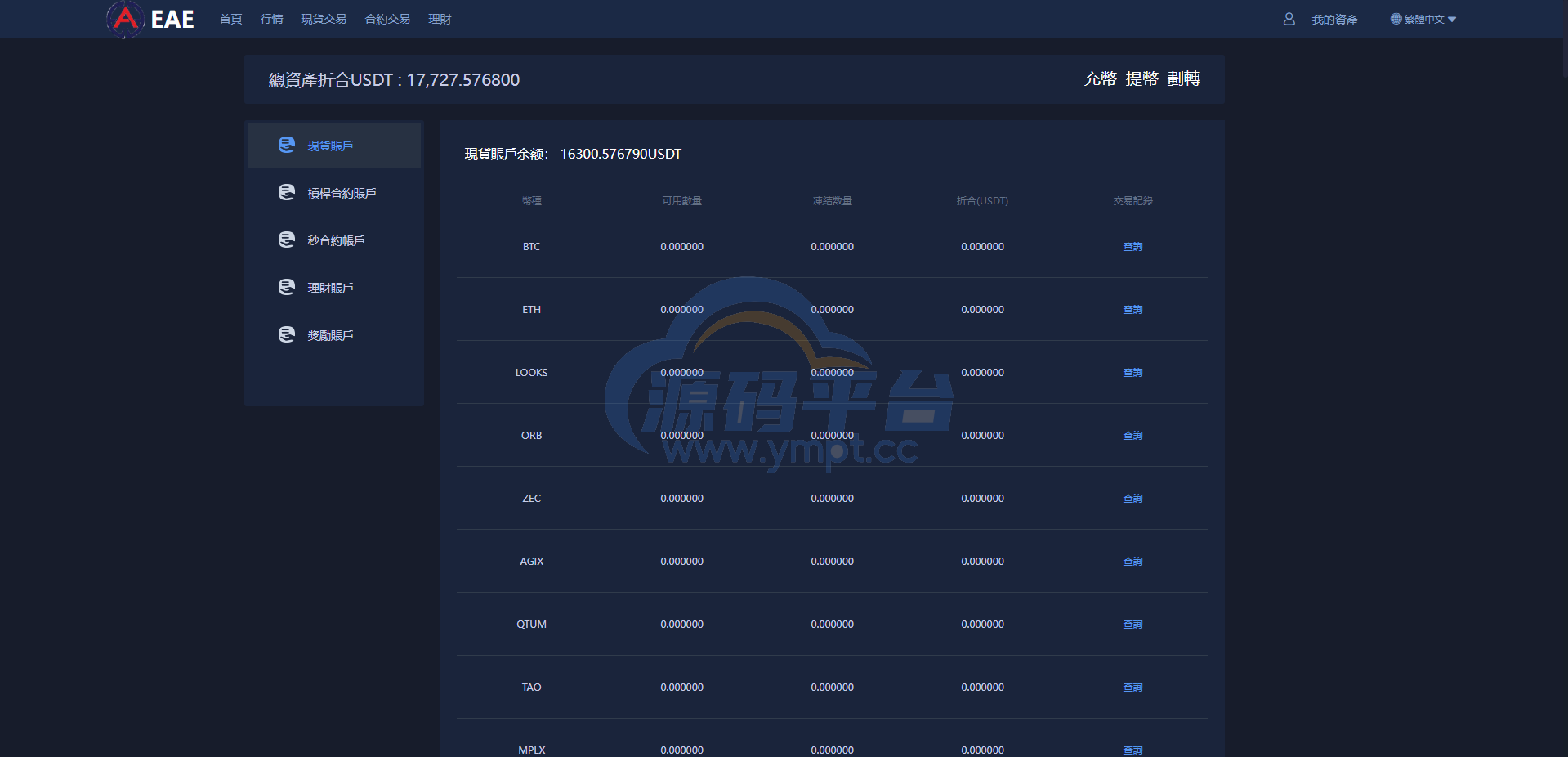This screenshot has height=757, width=1568.
Task: Select the 槓桿合約賬戶 tab in sidebar
Action: click(334, 193)
